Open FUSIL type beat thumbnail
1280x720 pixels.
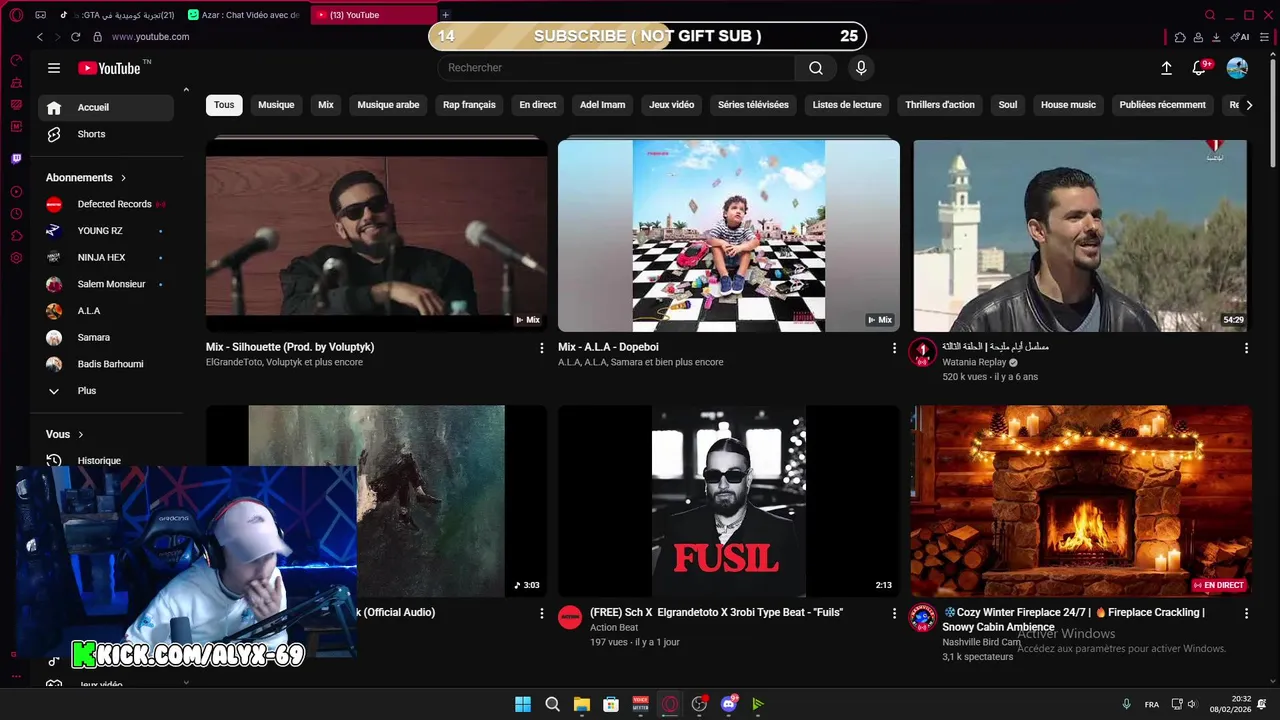click(729, 501)
